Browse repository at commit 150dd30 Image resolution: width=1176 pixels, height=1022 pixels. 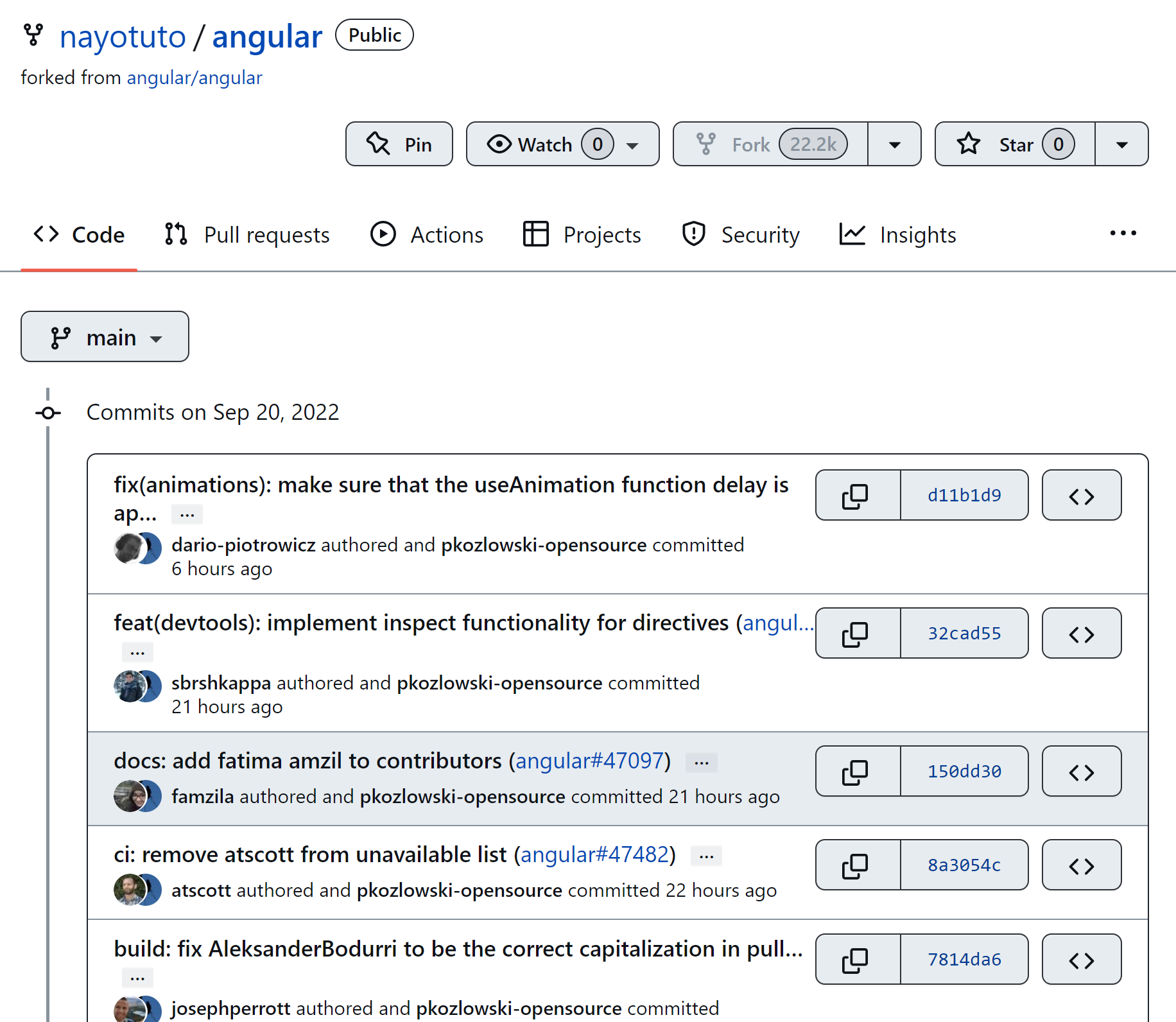point(1082,771)
